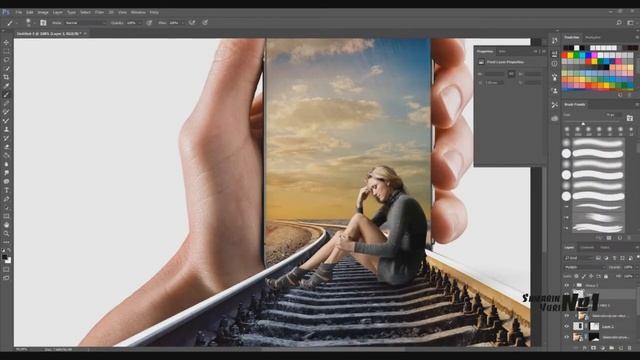Click the brush size value field
This screenshot has height=360, width=640.
click(x=613, y=115)
